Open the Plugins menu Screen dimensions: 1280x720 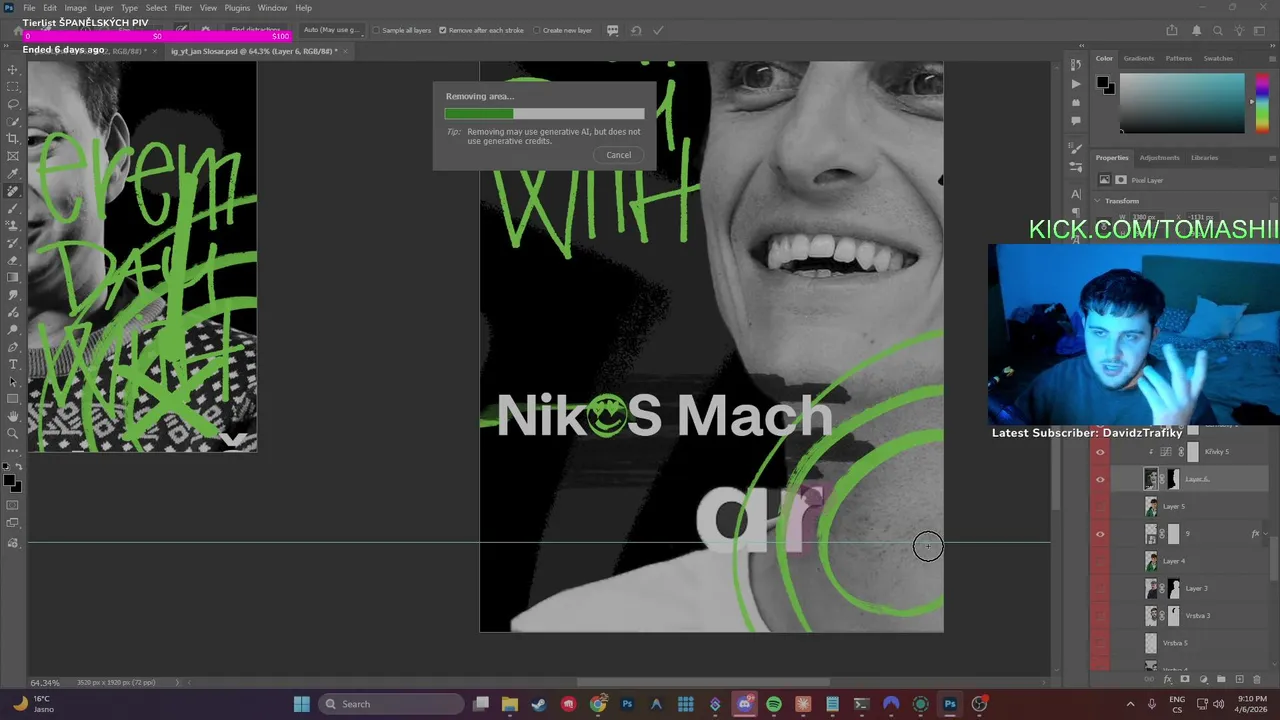(x=237, y=8)
